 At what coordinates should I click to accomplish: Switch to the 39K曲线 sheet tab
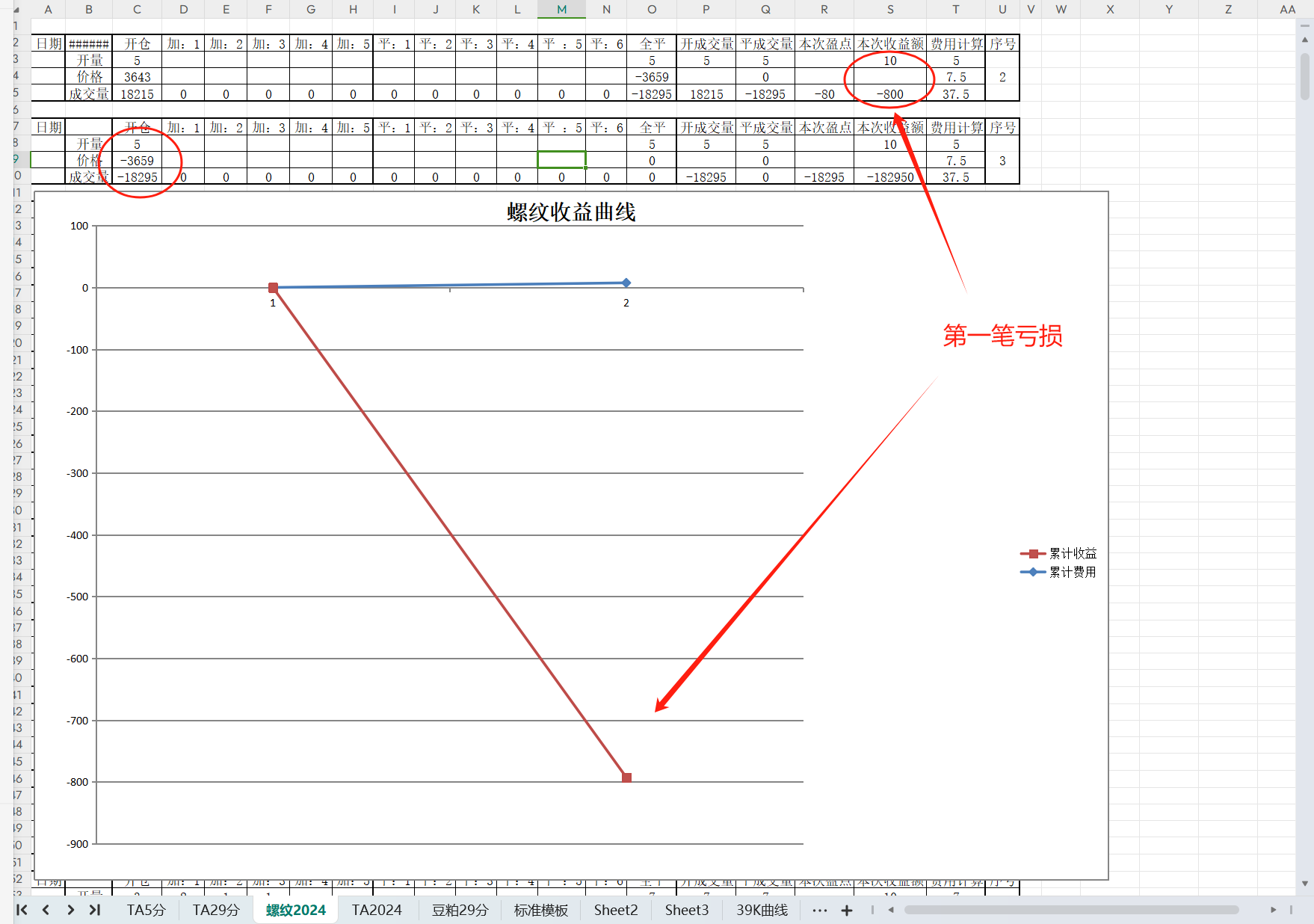coord(762,910)
